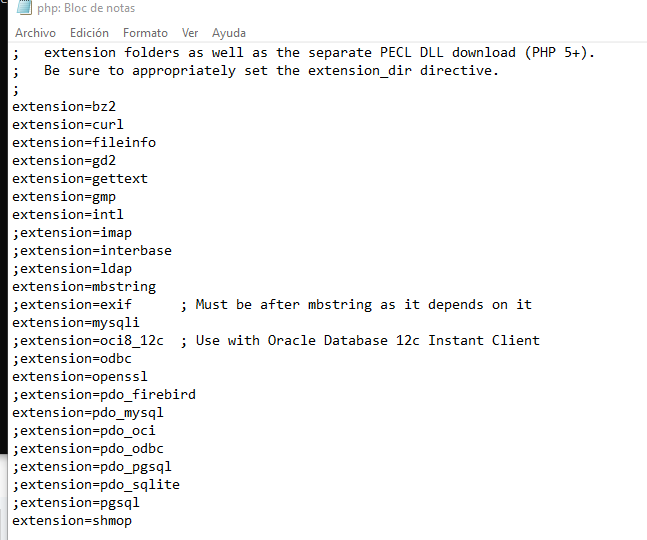Click the extension=openssl line
The image size is (647, 540).
click(80, 377)
